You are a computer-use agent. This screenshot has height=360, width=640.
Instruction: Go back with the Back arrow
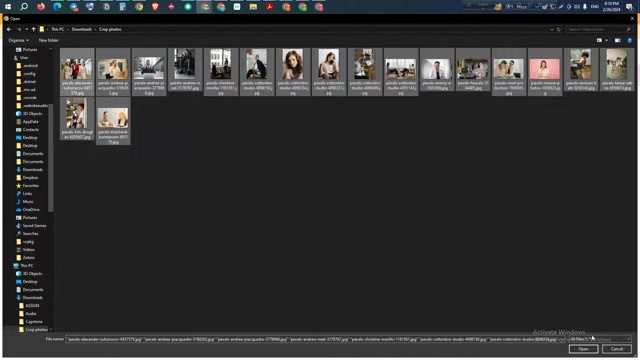coord(9,29)
